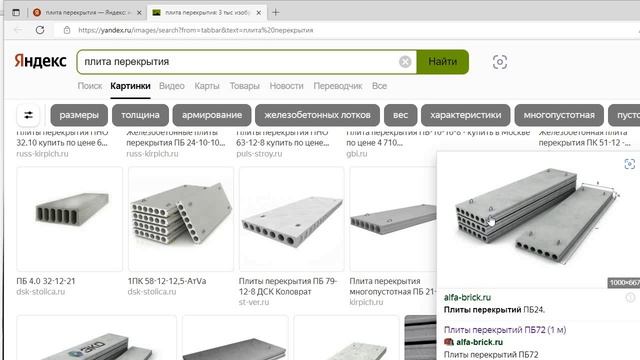Open the ПБ 4.0 32-12-21 slab thumbnail
This screenshot has height=360, width=640.
point(69,219)
